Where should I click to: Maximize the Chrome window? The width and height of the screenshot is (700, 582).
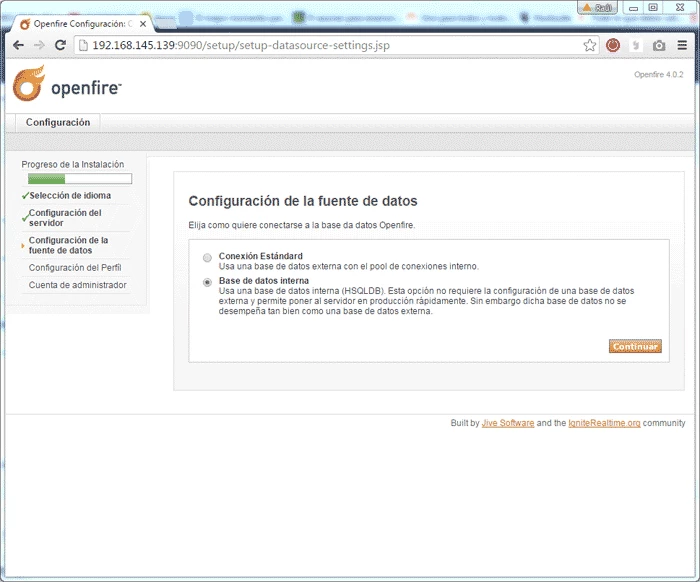point(653,7)
